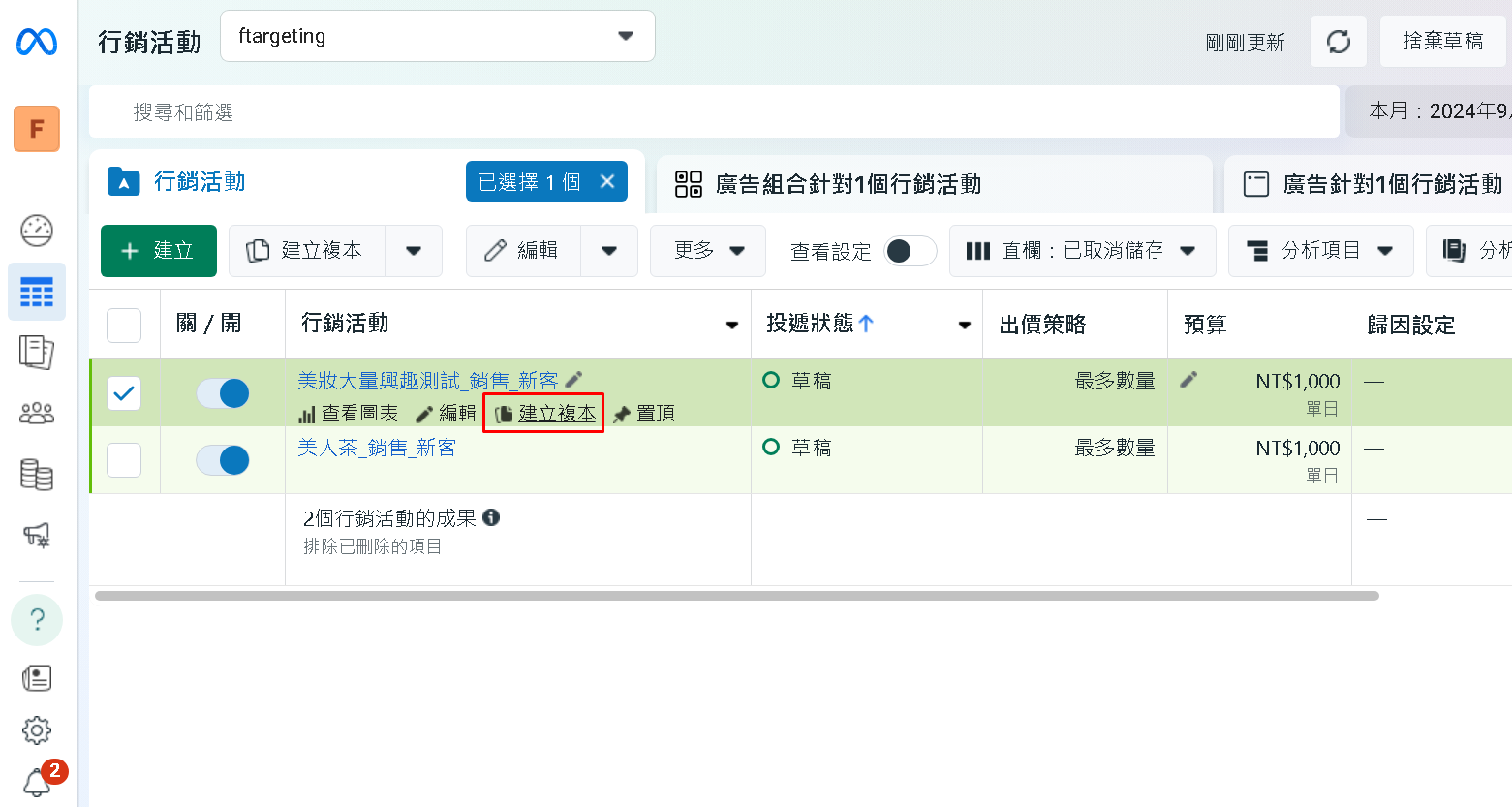The width and height of the screenshot is (1512, 807).
Task: Click the refresh icon button
Action: tap(1339, 42)
